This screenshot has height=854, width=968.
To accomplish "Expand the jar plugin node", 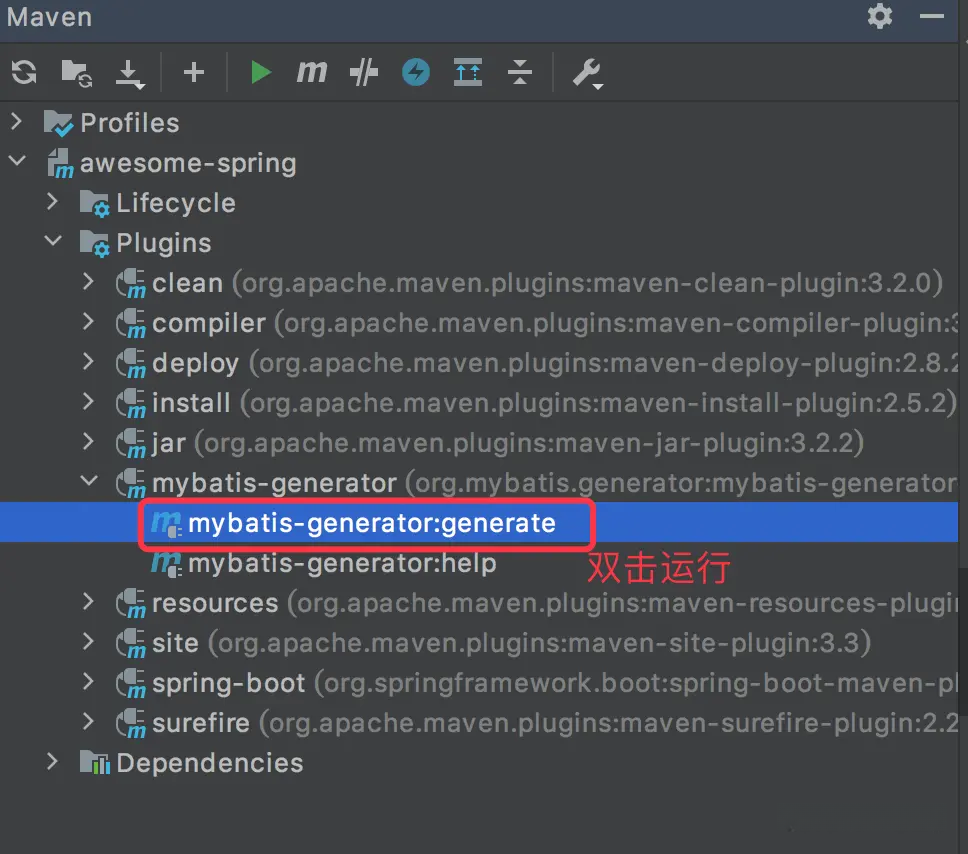I will (88, 442).
